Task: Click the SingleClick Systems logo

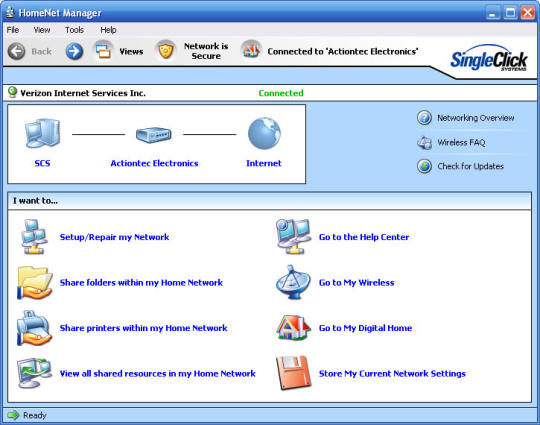Action: pyautogui.click(x=489, y=59)
